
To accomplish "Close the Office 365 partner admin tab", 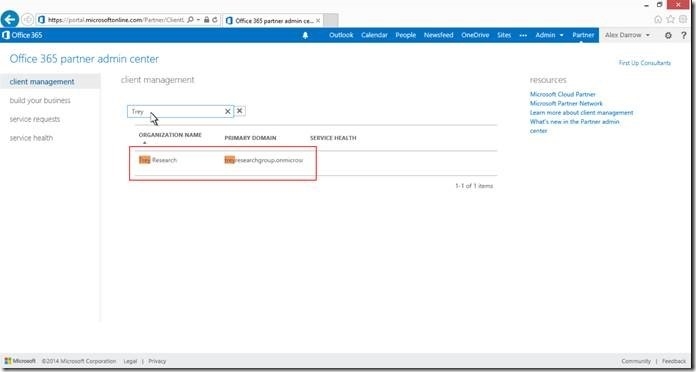I will pyautogui.click(x=318, y=20).
